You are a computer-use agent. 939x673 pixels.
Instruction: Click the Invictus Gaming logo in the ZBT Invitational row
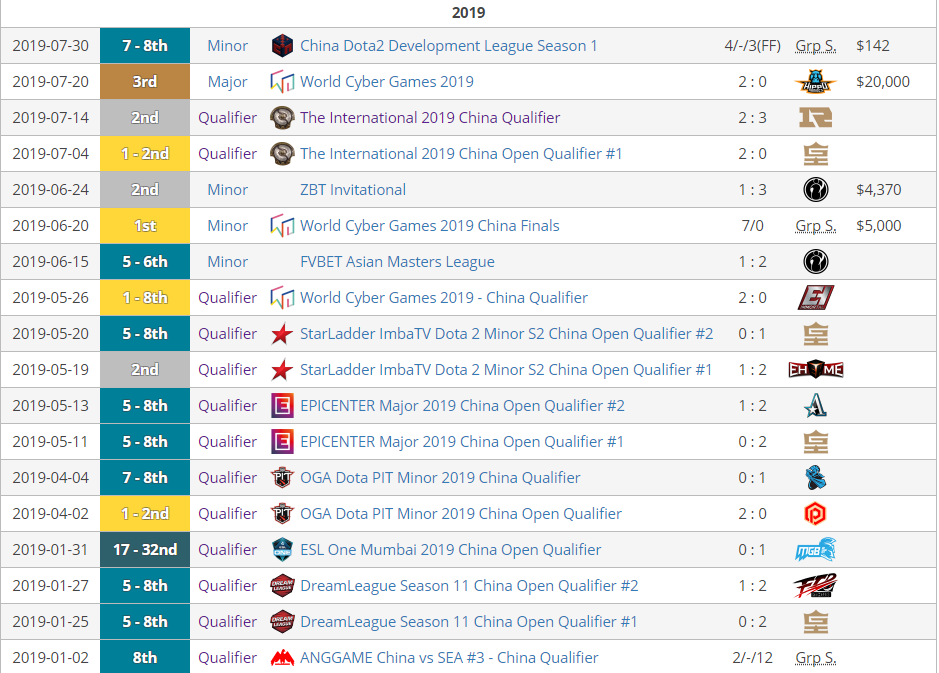(815, 190)
